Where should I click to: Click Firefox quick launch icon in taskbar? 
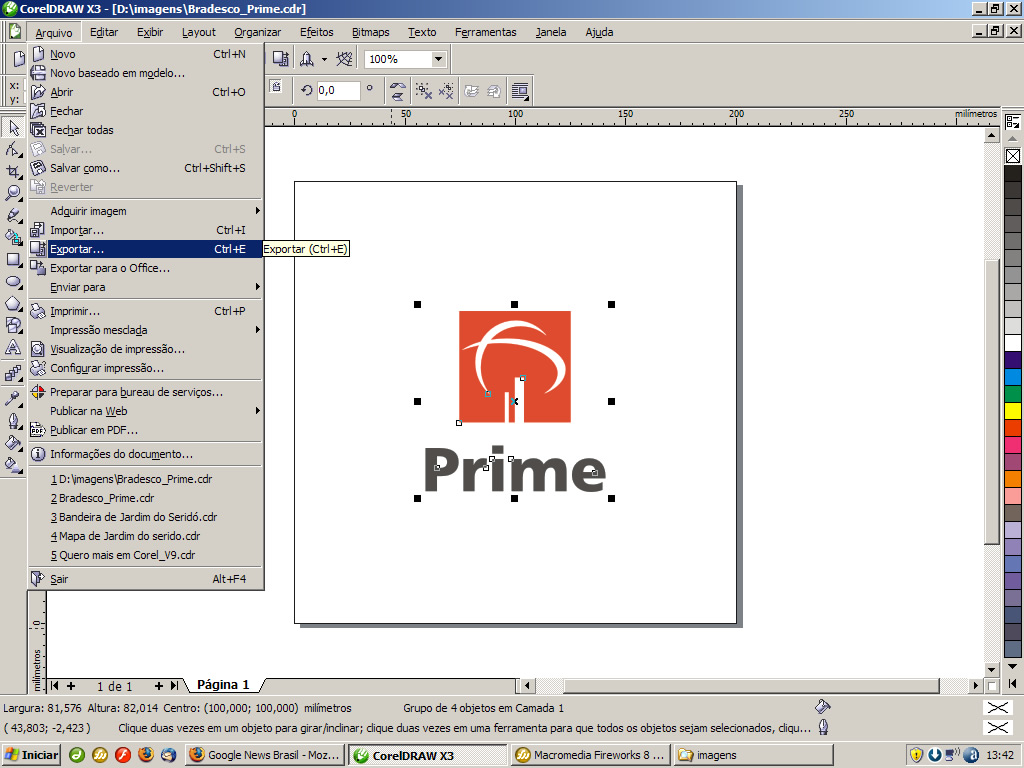146,755
